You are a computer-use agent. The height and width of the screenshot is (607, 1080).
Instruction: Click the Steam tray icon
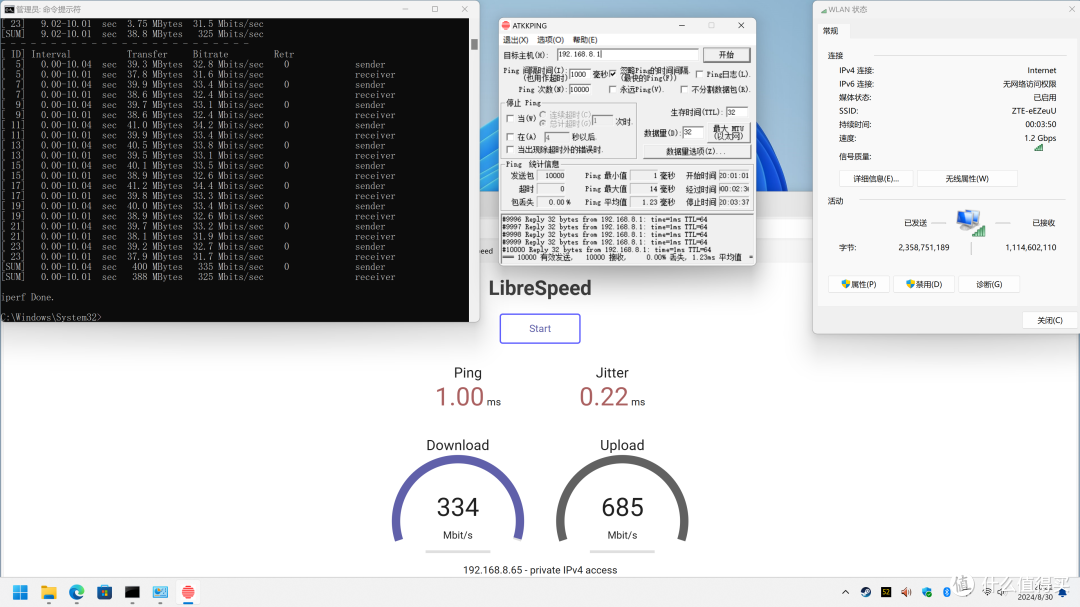866,592
